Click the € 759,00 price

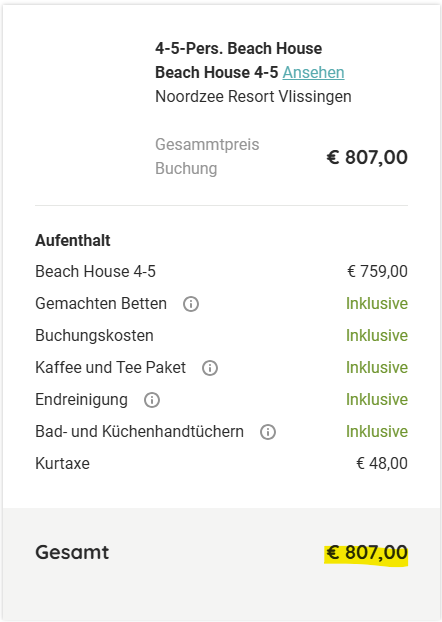click(x=377, y=272)
